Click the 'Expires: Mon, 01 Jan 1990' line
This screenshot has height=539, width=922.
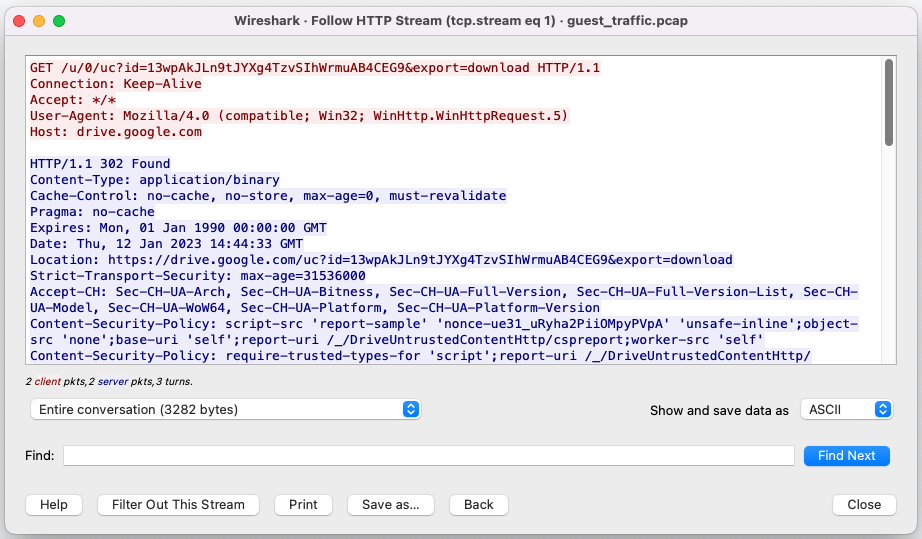tap(178, 227)
